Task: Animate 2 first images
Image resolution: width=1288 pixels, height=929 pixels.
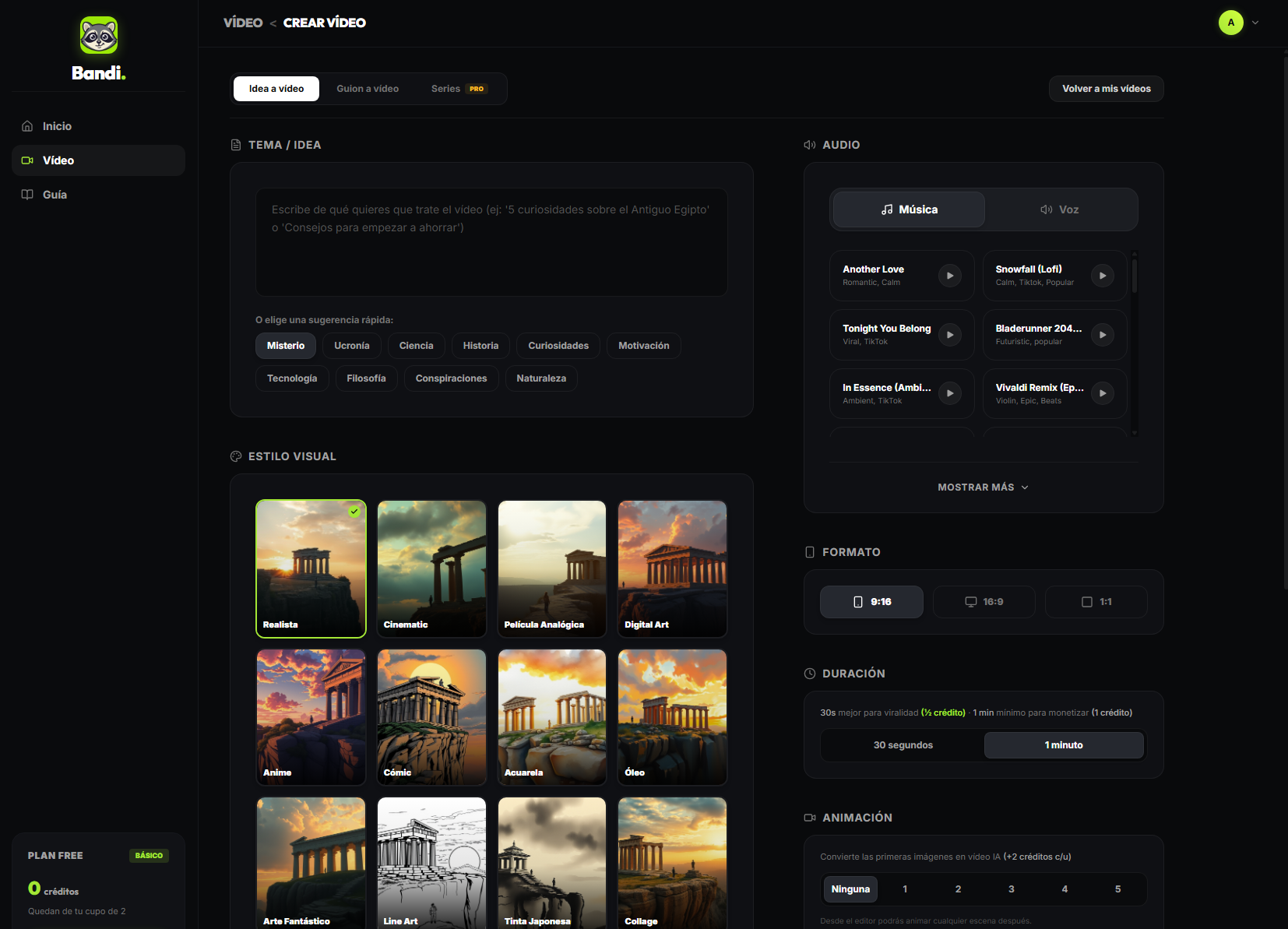Action: 958,889
